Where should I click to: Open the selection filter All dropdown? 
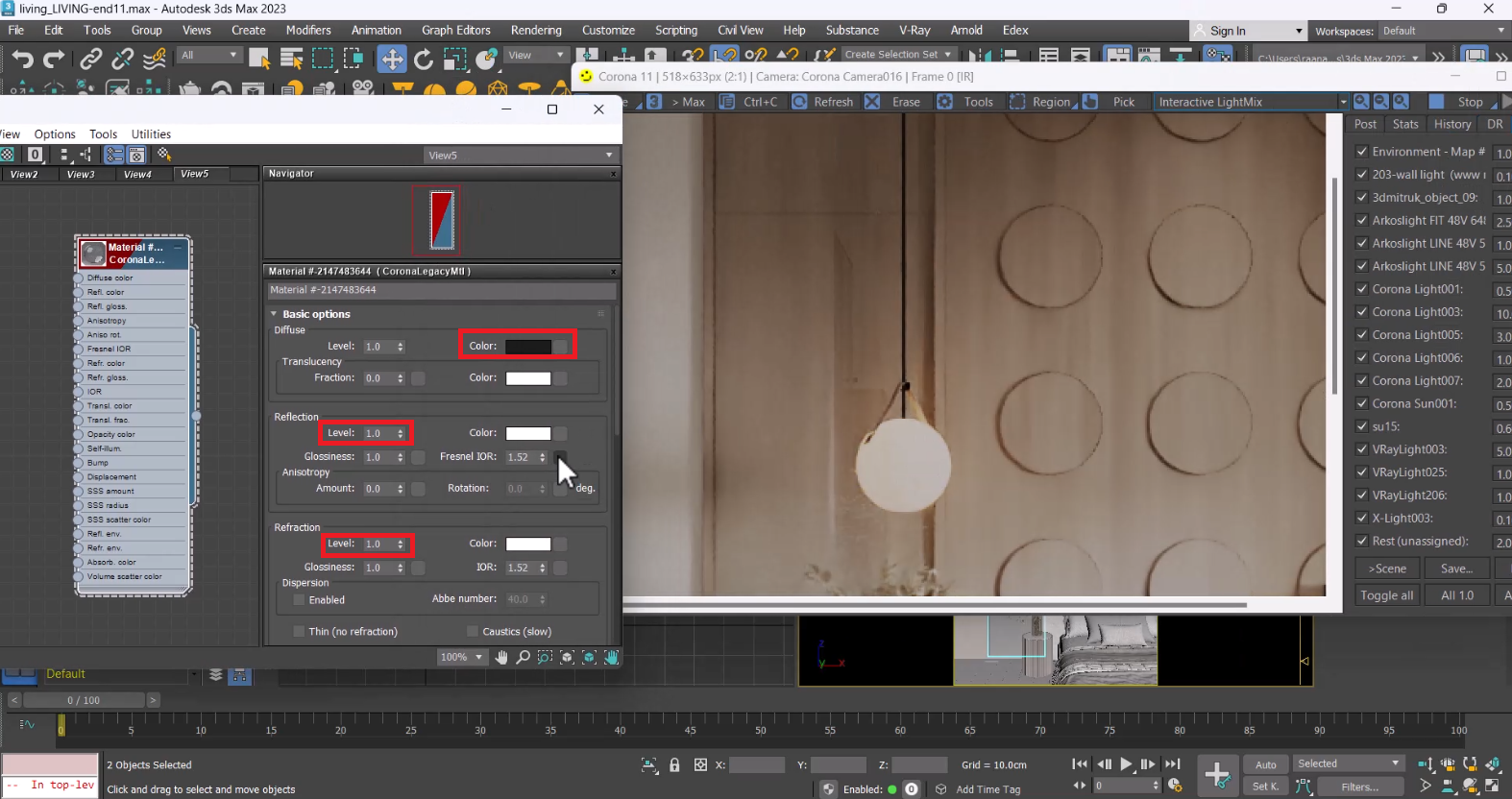210,56
